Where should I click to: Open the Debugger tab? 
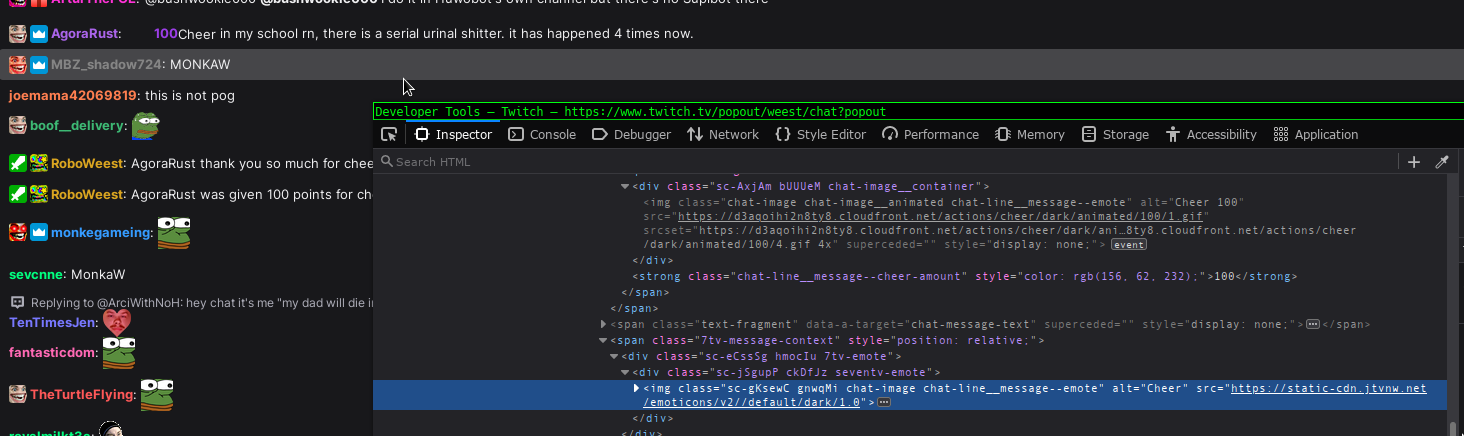tap(631, 134)
